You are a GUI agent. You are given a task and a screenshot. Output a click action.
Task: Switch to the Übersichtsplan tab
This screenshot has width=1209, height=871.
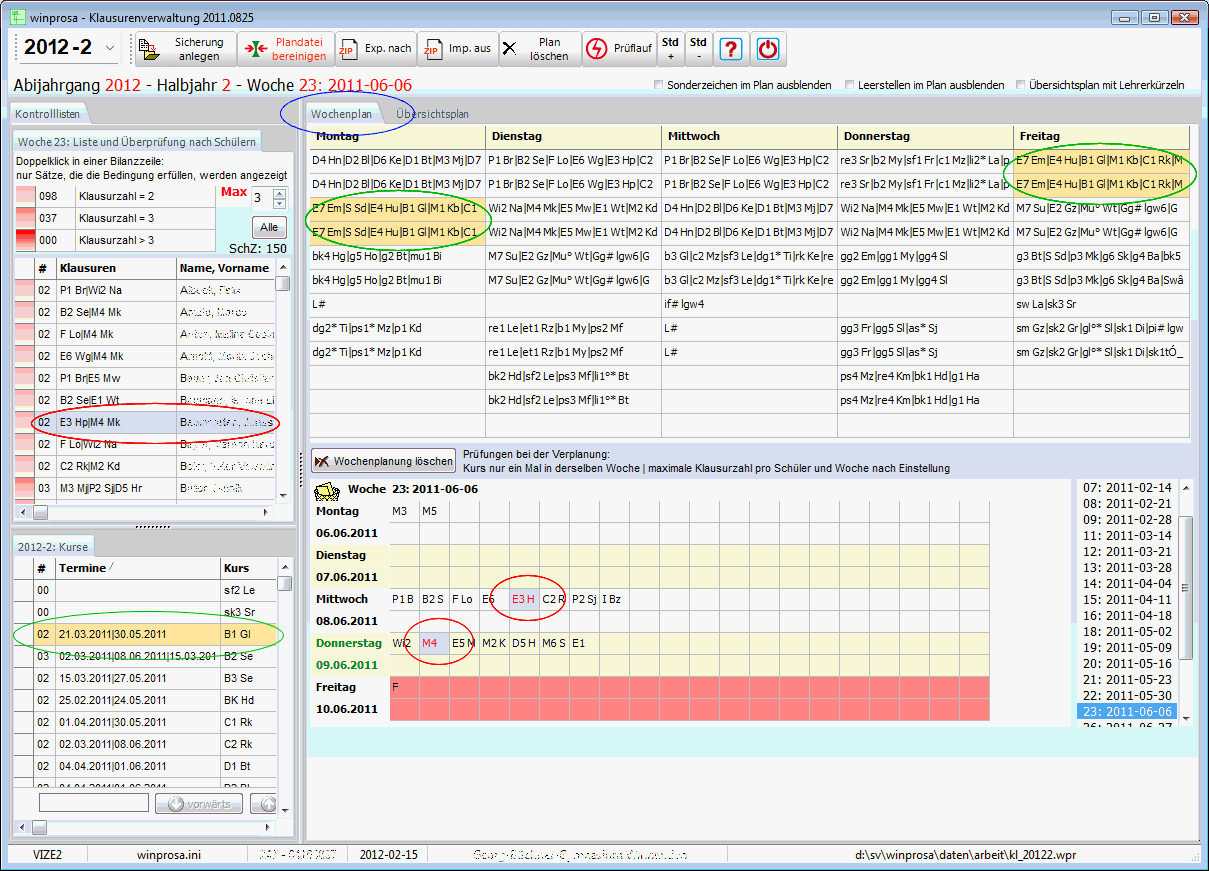[x=432, y=114]
